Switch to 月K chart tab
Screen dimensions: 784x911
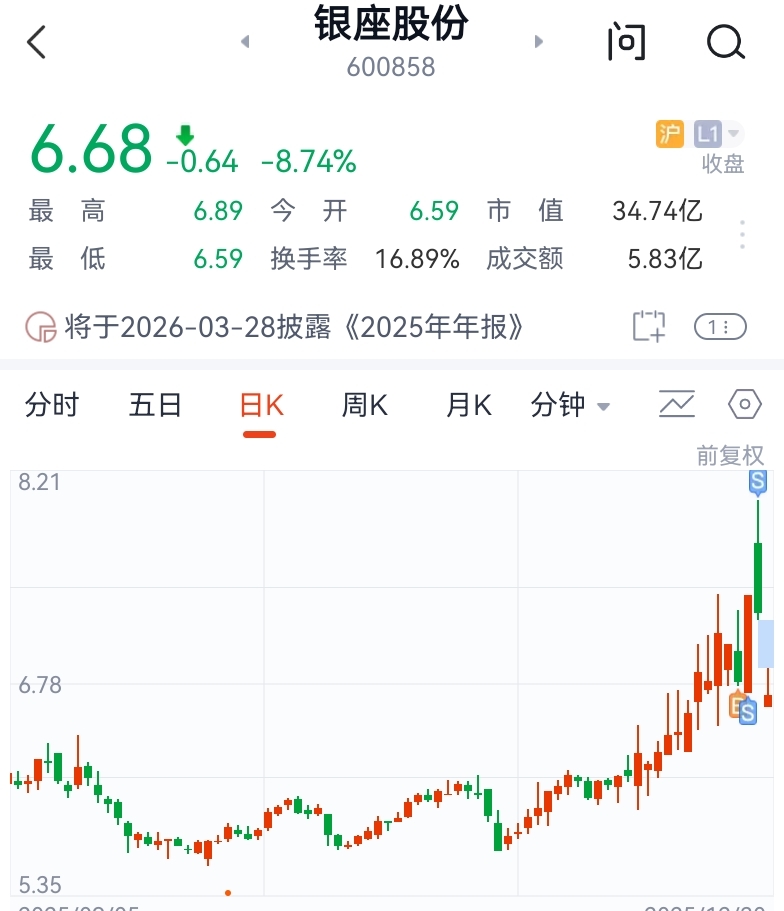468,405
